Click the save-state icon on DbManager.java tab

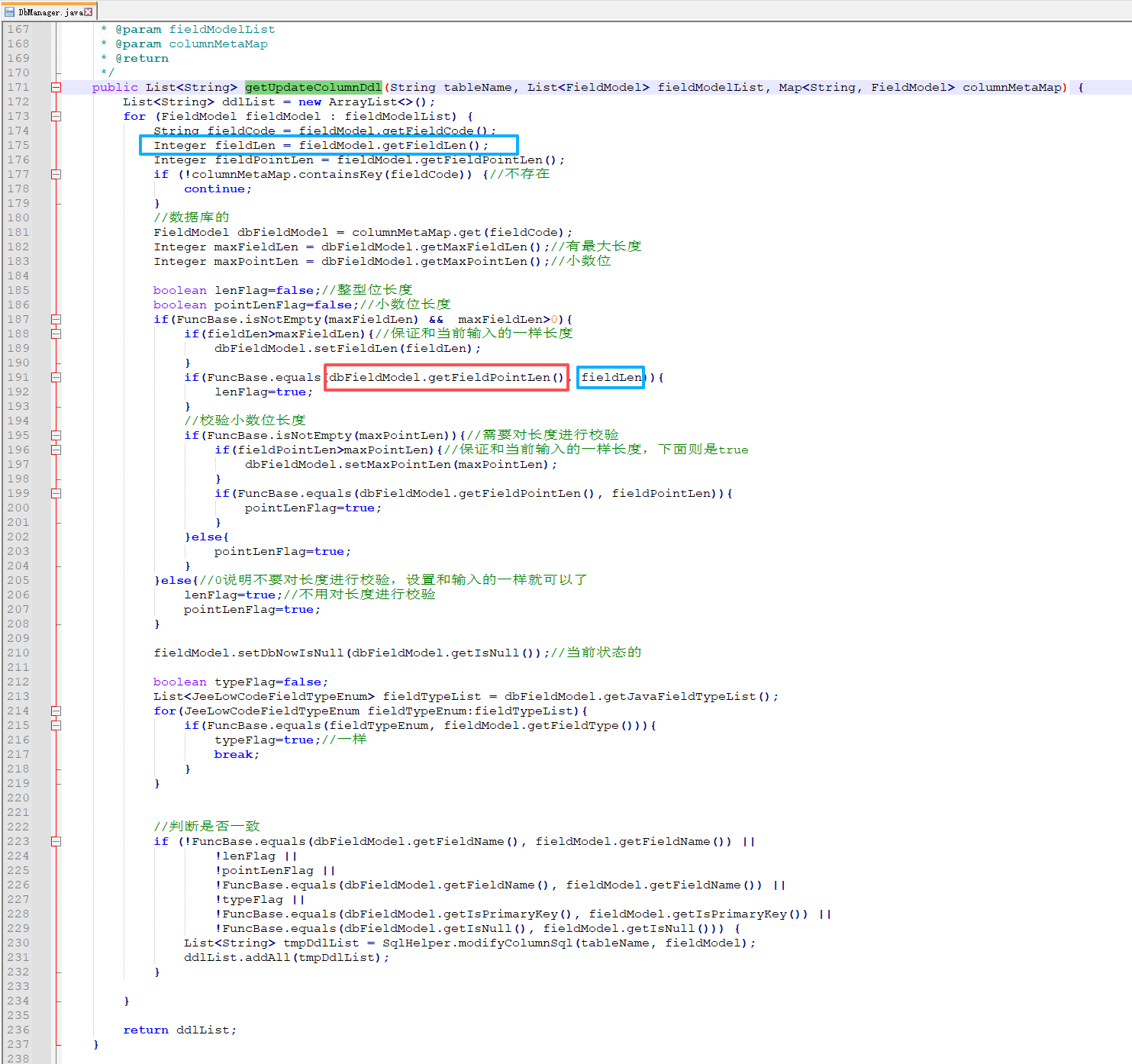point(9,12)
